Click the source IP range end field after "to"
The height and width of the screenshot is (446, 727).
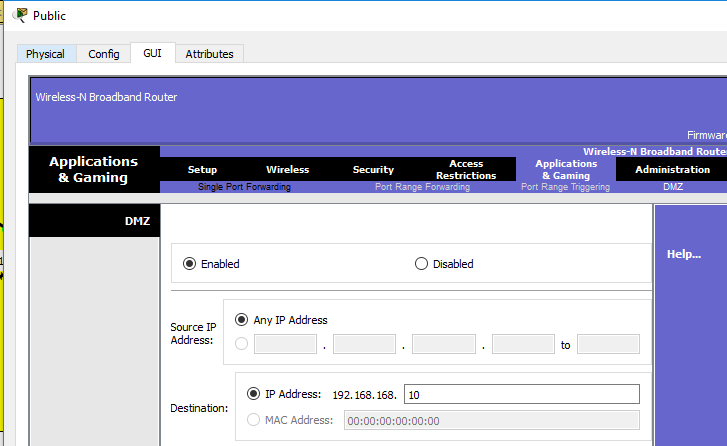click(608, 344)
